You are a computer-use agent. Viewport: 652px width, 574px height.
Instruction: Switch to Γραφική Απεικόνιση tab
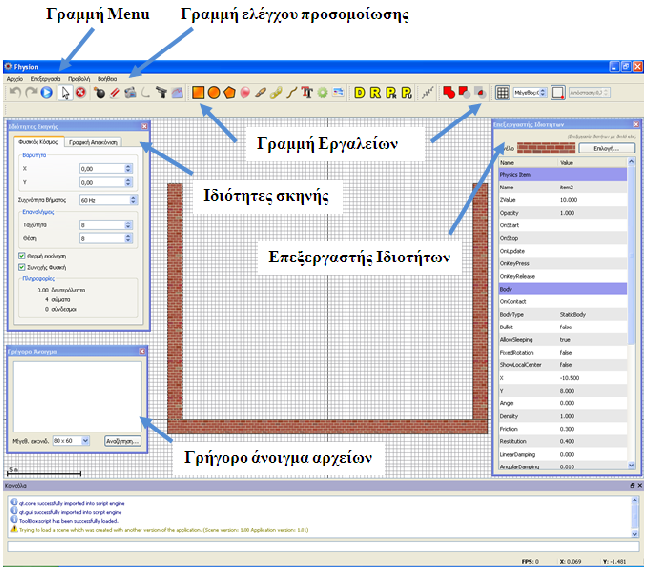click(x=93, y=142)
